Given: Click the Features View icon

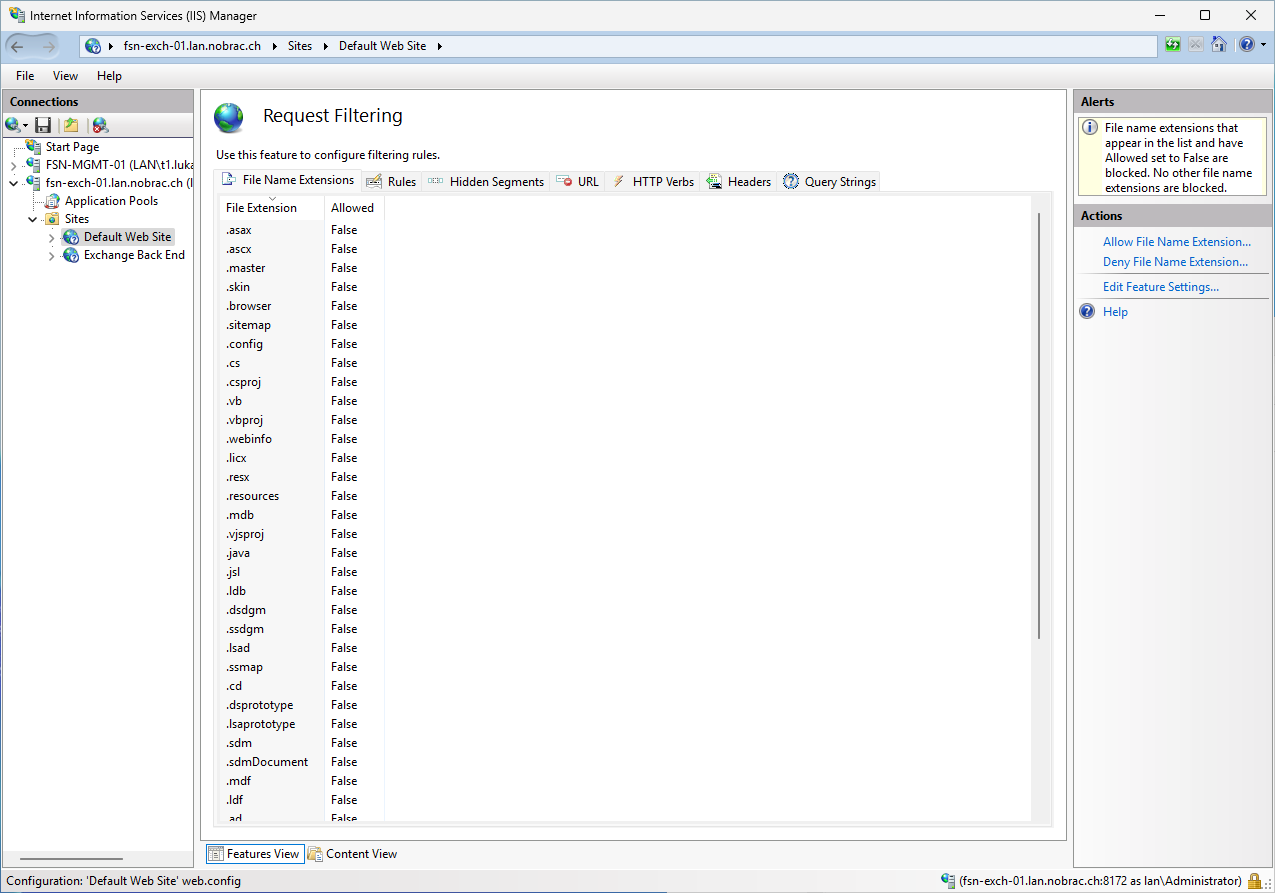Looking at the screenshot, I should tap(216, 854).
